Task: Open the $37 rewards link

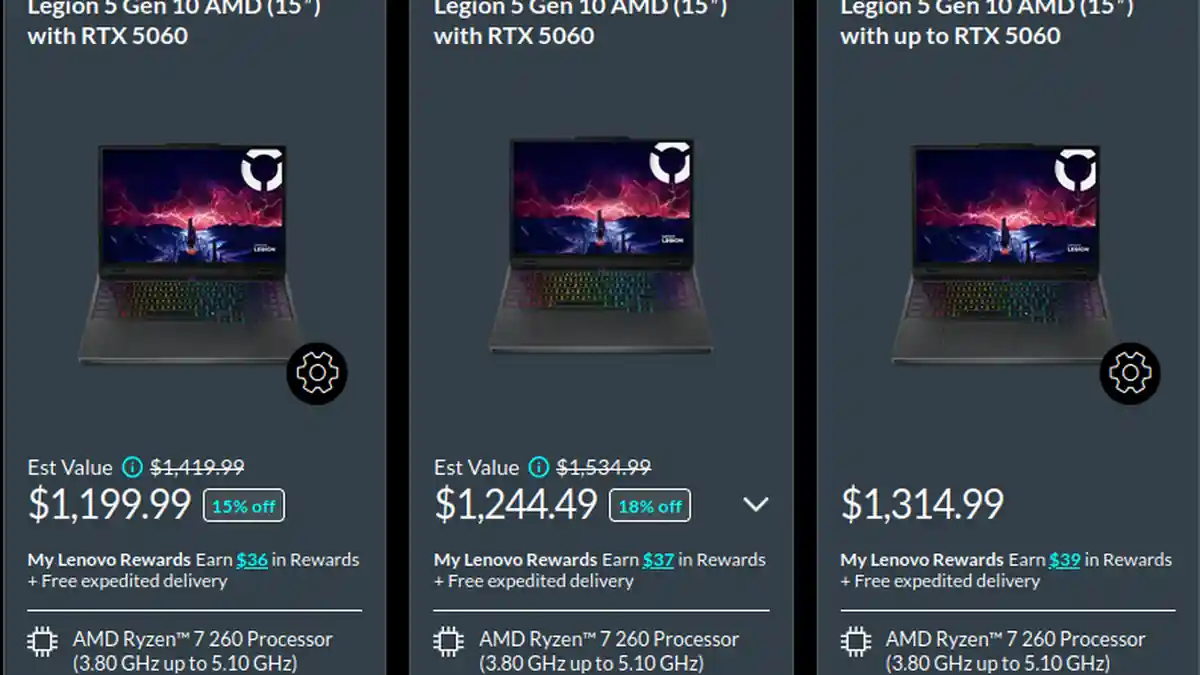Action: point(658,560)
